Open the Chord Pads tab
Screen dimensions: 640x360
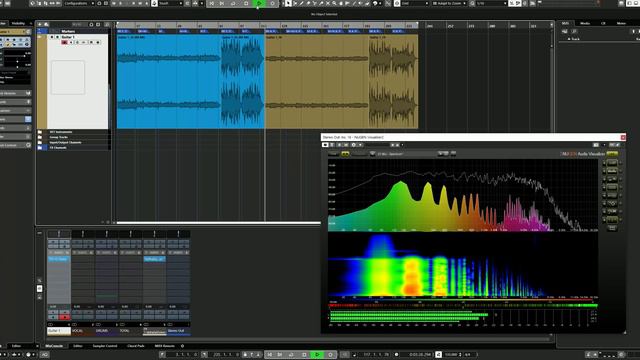click(x=136, y=346)
